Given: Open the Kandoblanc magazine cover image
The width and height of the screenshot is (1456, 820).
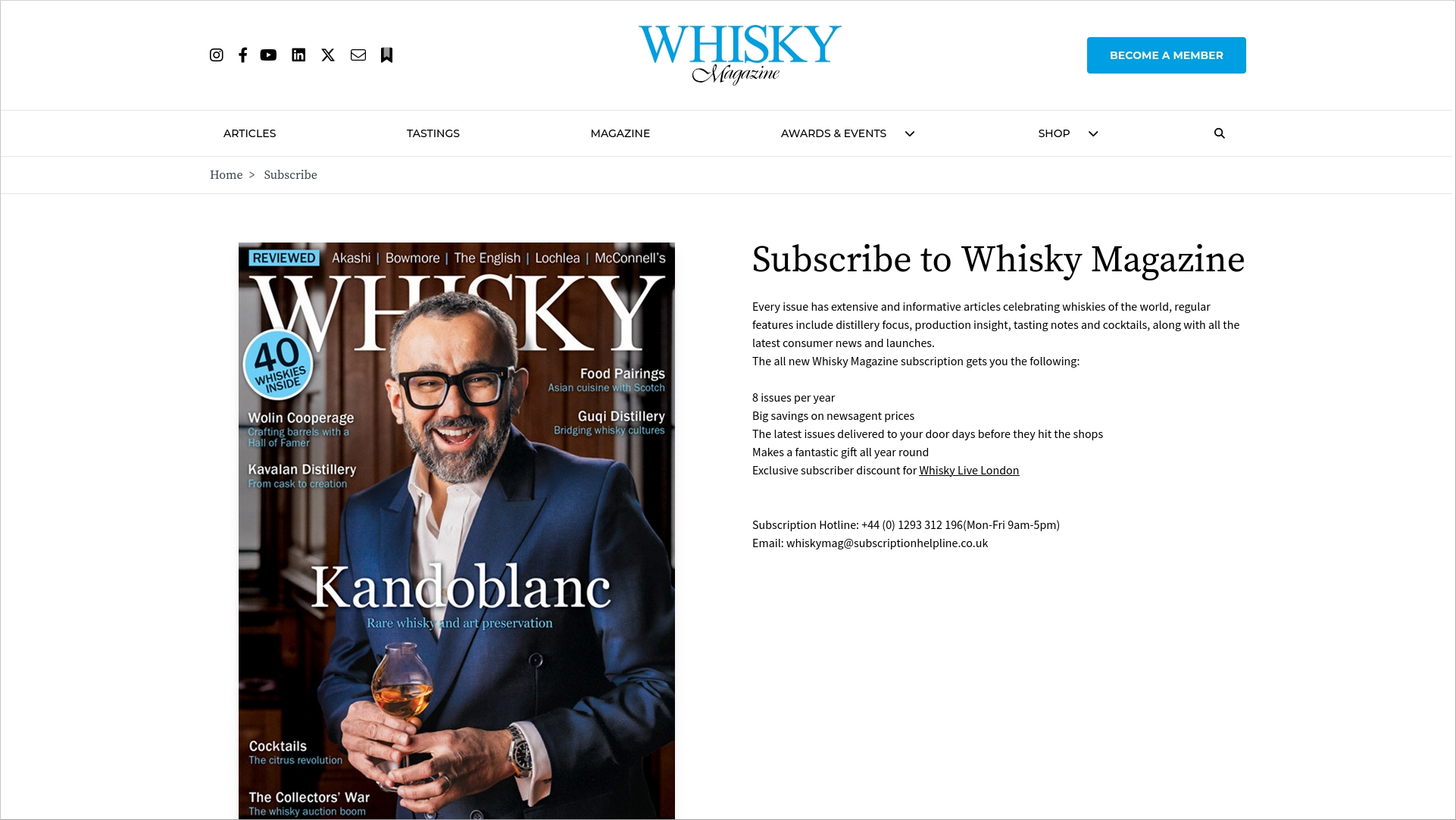Looking at the screenshot, I should (457, 530).
